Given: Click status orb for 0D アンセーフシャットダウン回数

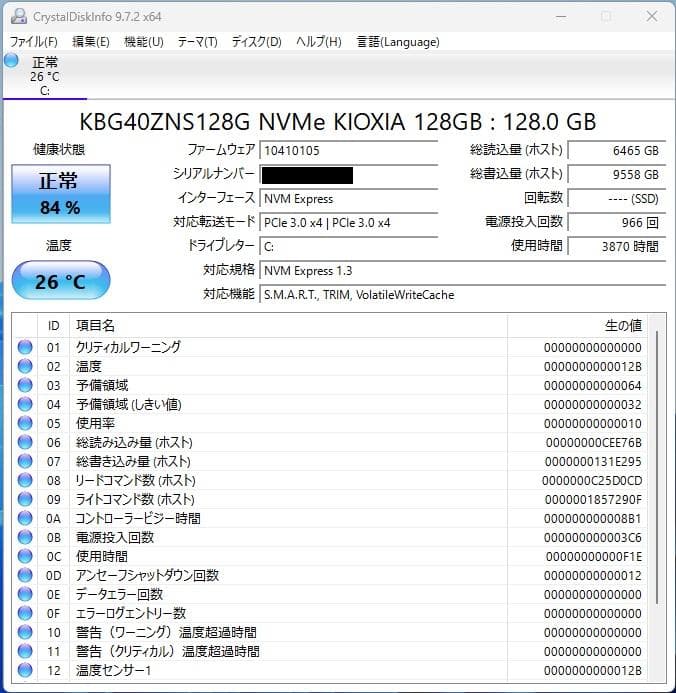Looking at the screenshot, I should point(25,575).
